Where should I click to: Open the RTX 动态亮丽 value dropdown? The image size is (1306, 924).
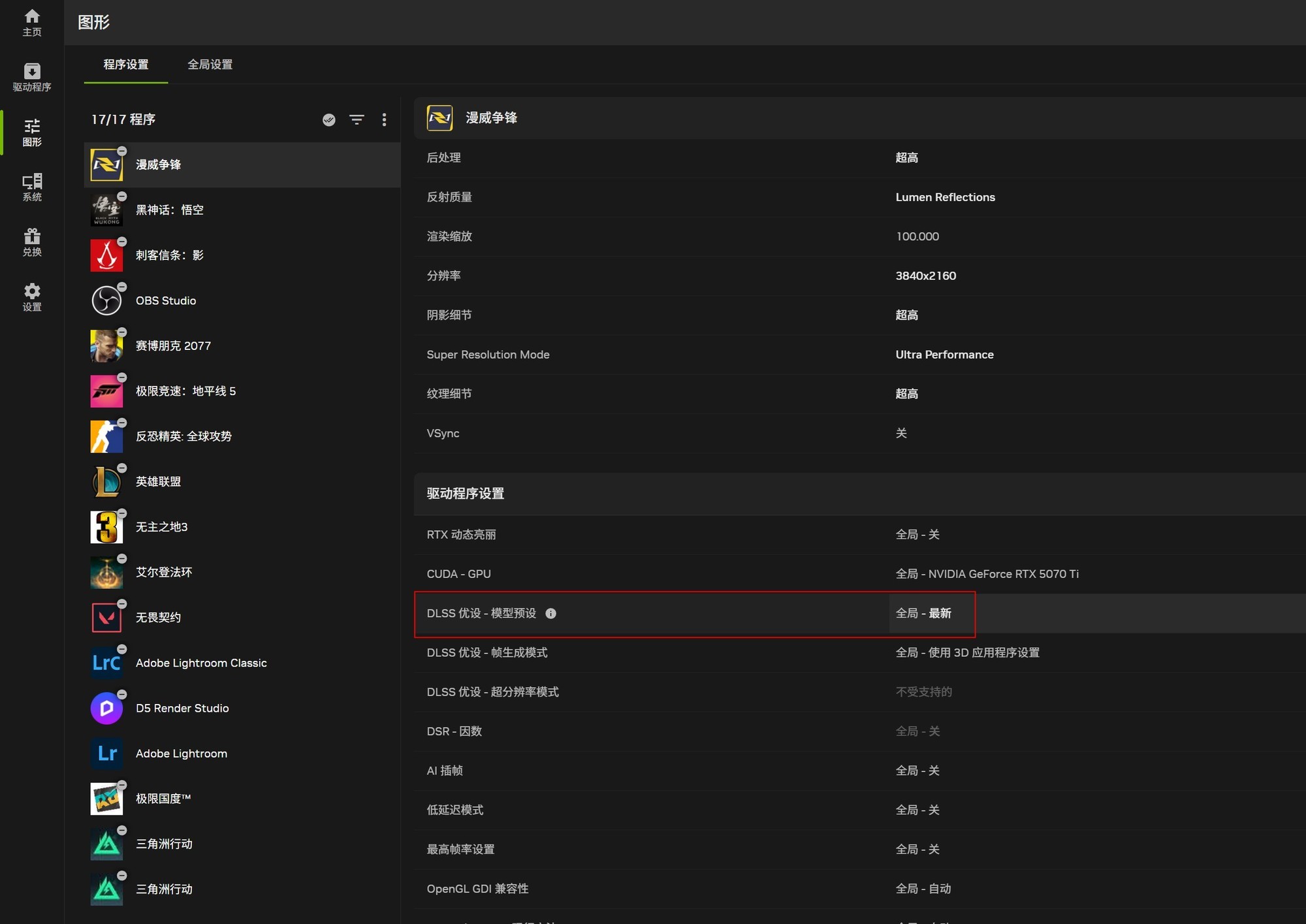pyautogui.click(x=917, y=534)
